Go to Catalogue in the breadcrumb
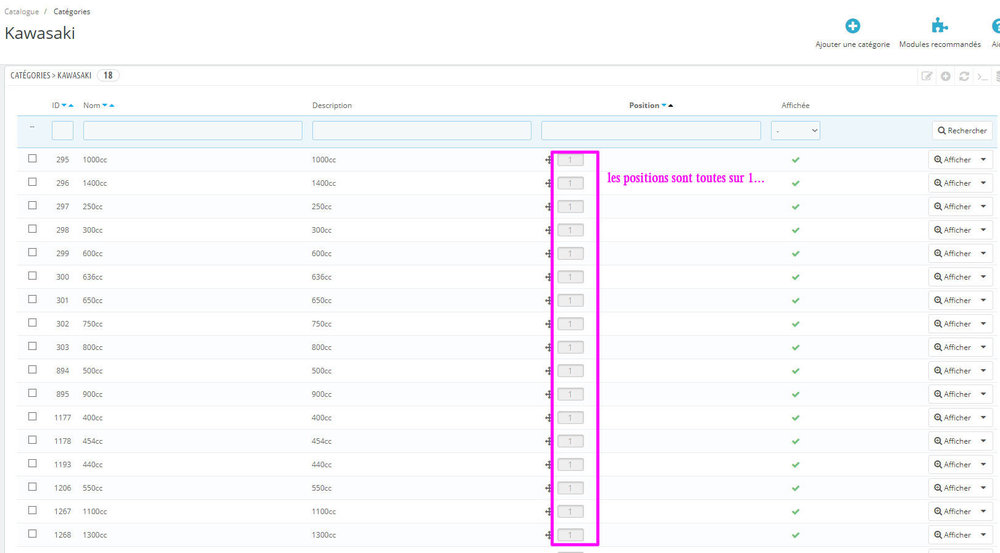This screenshot has height=553, width=1000. [21, 11]
